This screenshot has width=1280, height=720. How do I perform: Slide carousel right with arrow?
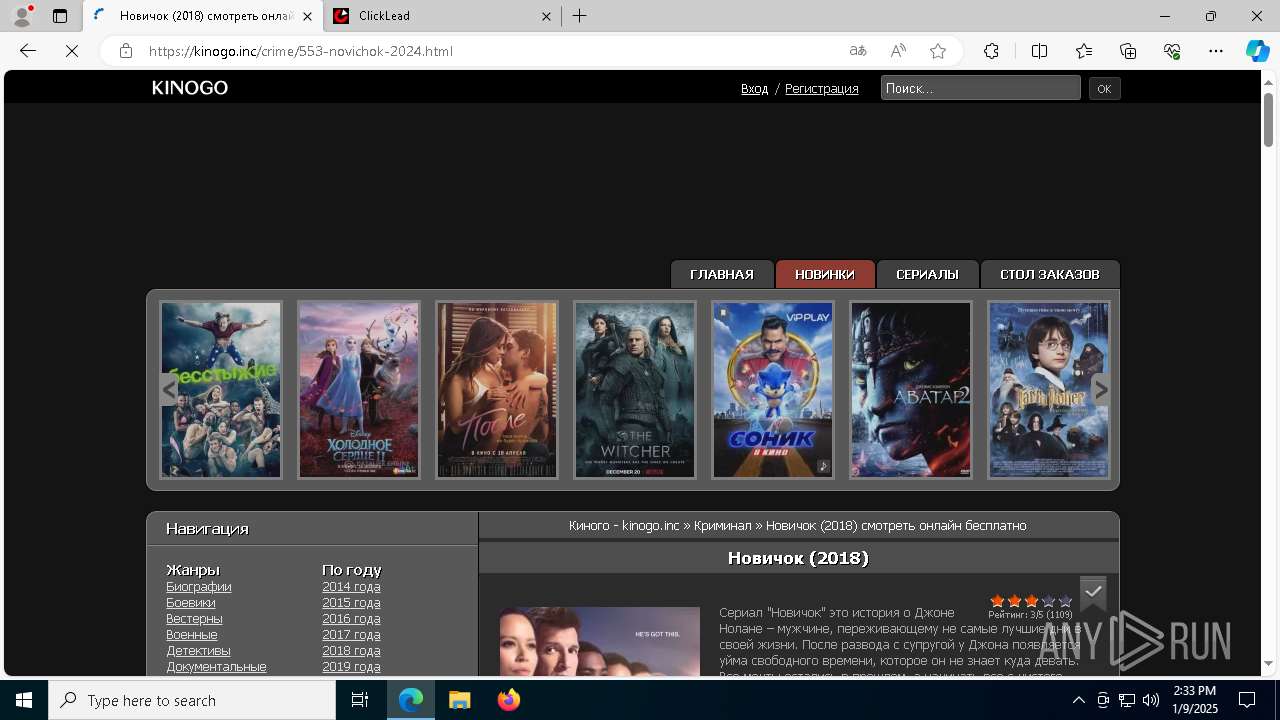pos(1101,390)
